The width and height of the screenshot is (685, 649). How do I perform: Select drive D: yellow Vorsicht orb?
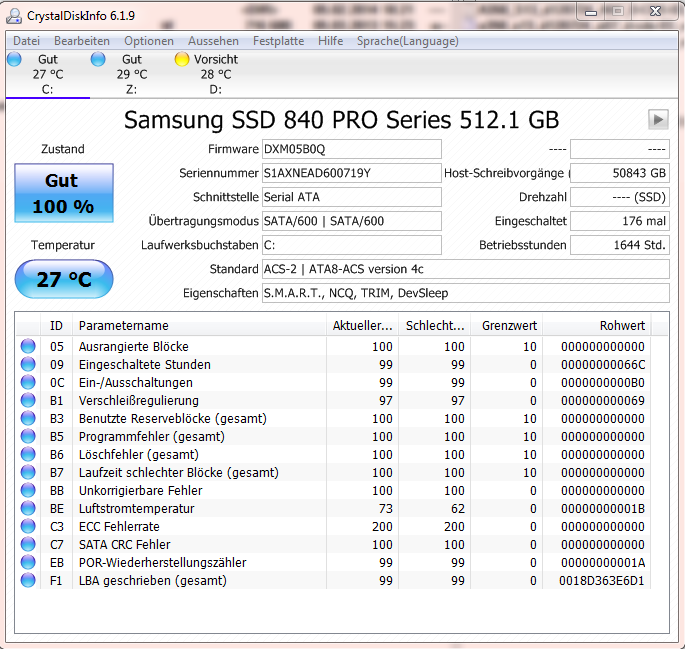(182, 59)
